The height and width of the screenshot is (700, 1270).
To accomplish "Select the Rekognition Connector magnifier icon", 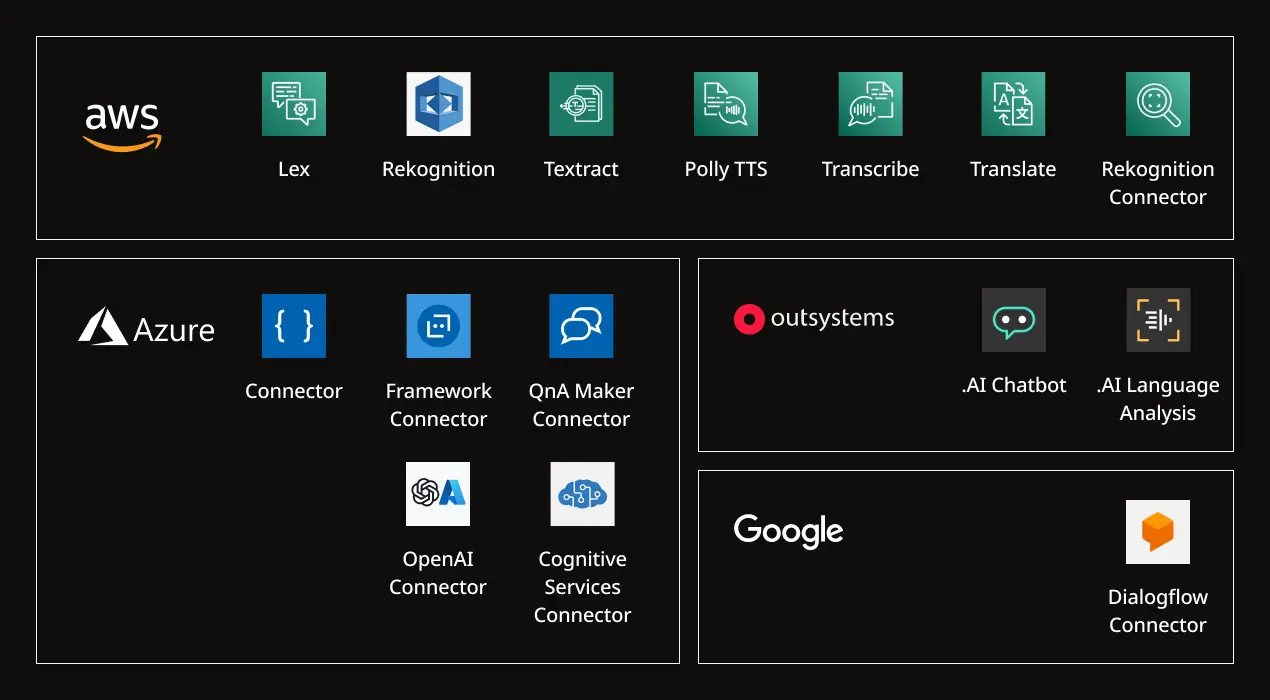I will [x=1157, y=103].
